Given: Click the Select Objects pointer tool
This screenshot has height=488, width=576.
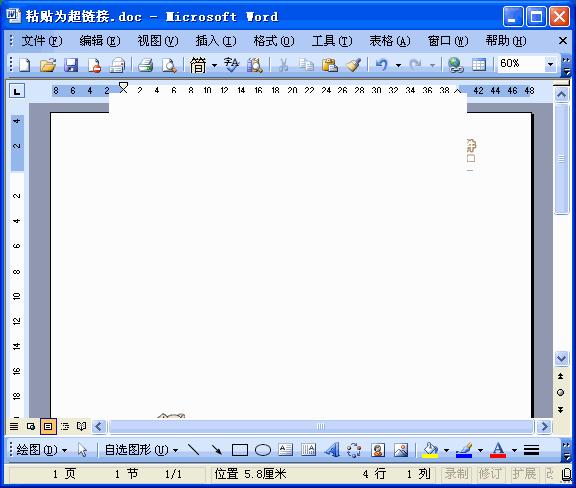Looking at the screenshot, I should pyautogui.click(x=82, y=449).
